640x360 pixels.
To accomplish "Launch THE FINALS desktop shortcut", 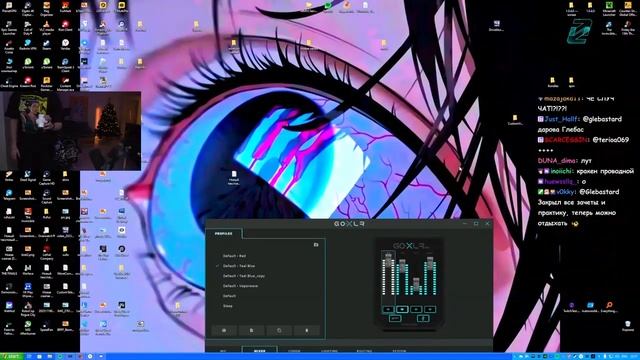I will 9,269.
